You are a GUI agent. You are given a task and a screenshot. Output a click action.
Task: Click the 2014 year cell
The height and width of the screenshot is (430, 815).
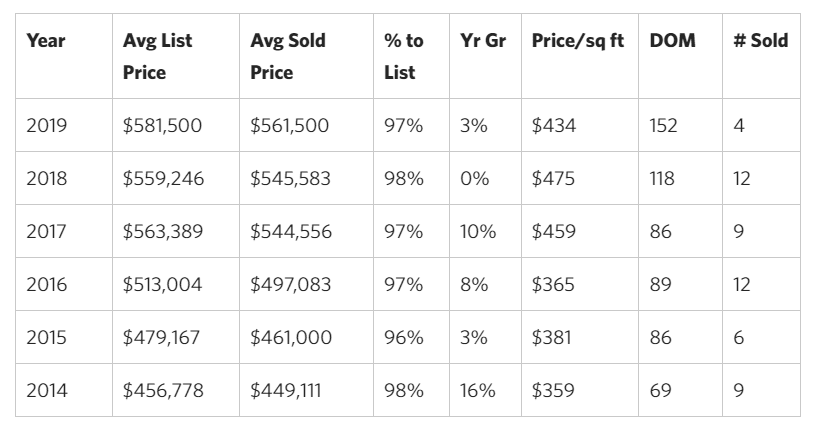(x=45, y=391)
